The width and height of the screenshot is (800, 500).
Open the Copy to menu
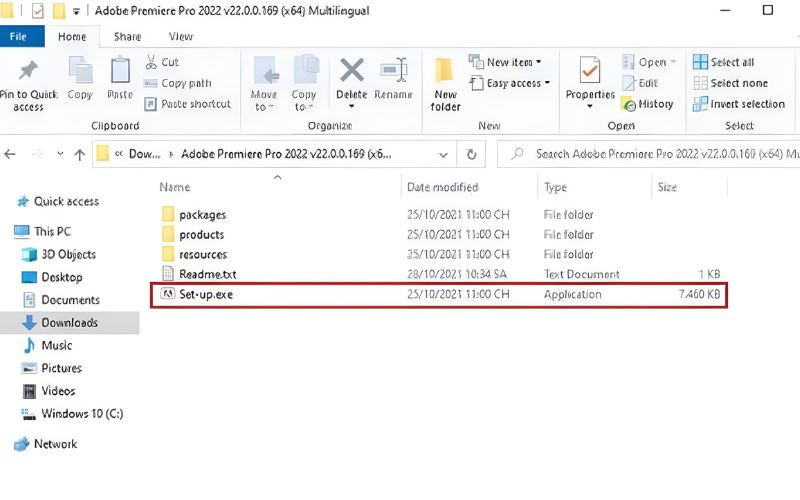pos(304,84)
